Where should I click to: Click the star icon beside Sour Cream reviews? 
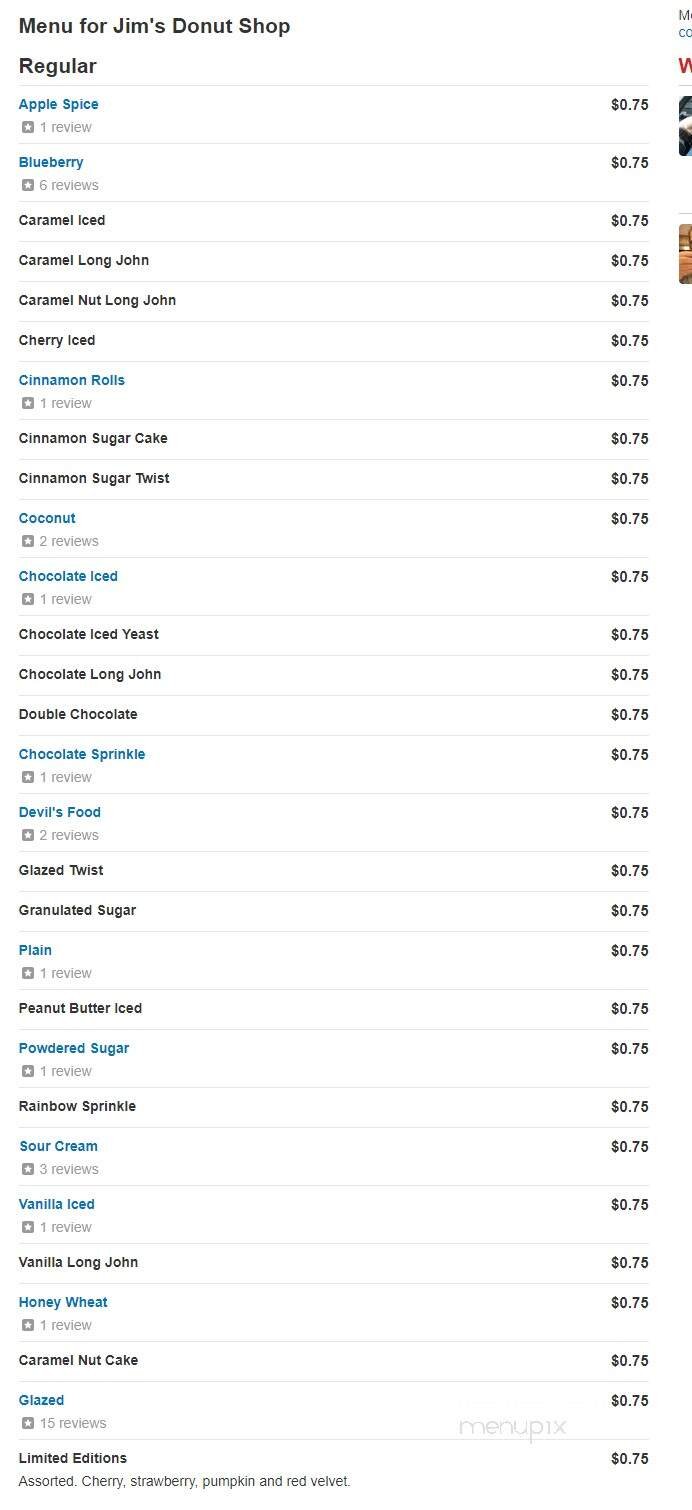[27, 1169]
